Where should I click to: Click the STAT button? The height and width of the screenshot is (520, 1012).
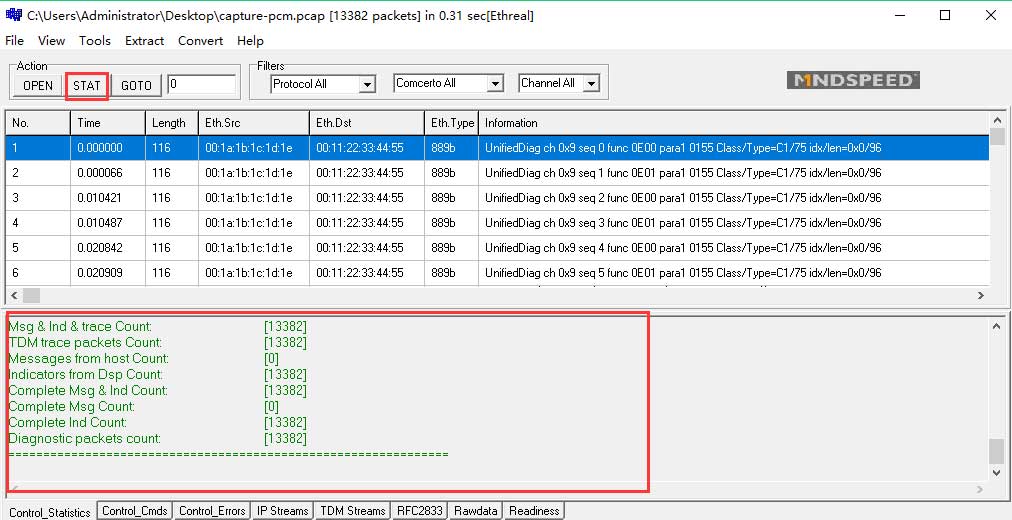point(86,85)
